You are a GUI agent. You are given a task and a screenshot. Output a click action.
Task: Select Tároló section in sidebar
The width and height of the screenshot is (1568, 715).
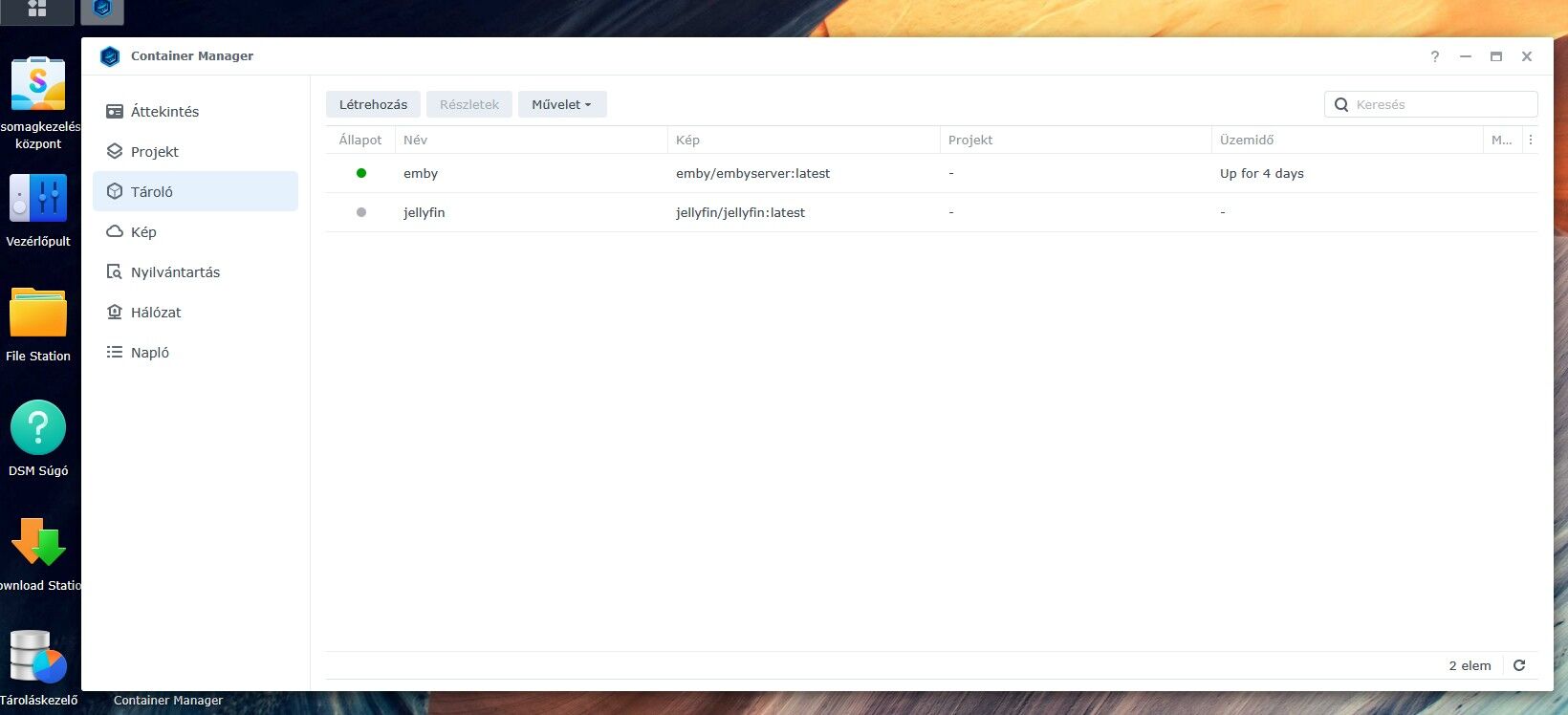coord(195,191)
